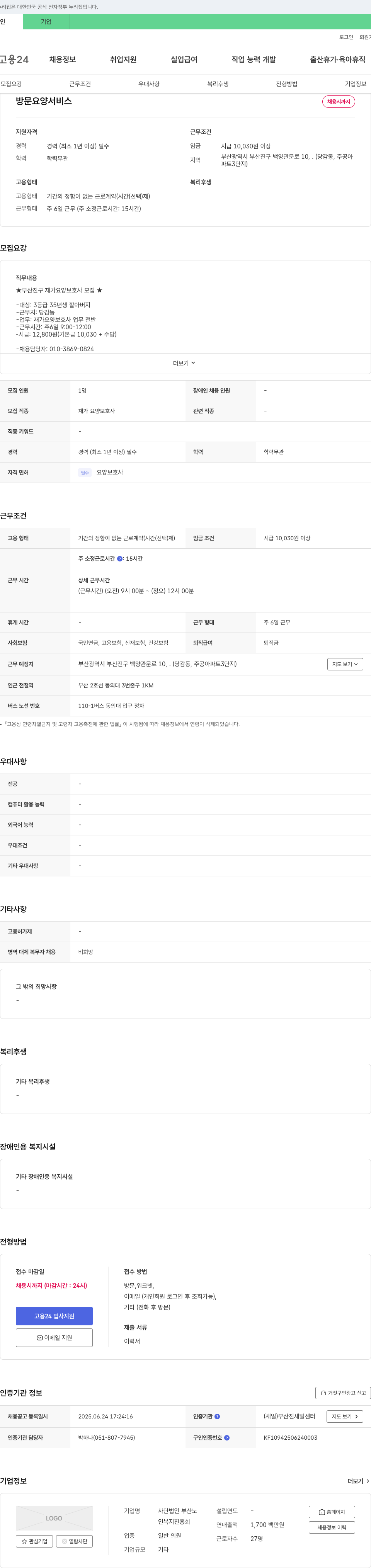Click the 채용시까지 status badge

tap(339, 102)
